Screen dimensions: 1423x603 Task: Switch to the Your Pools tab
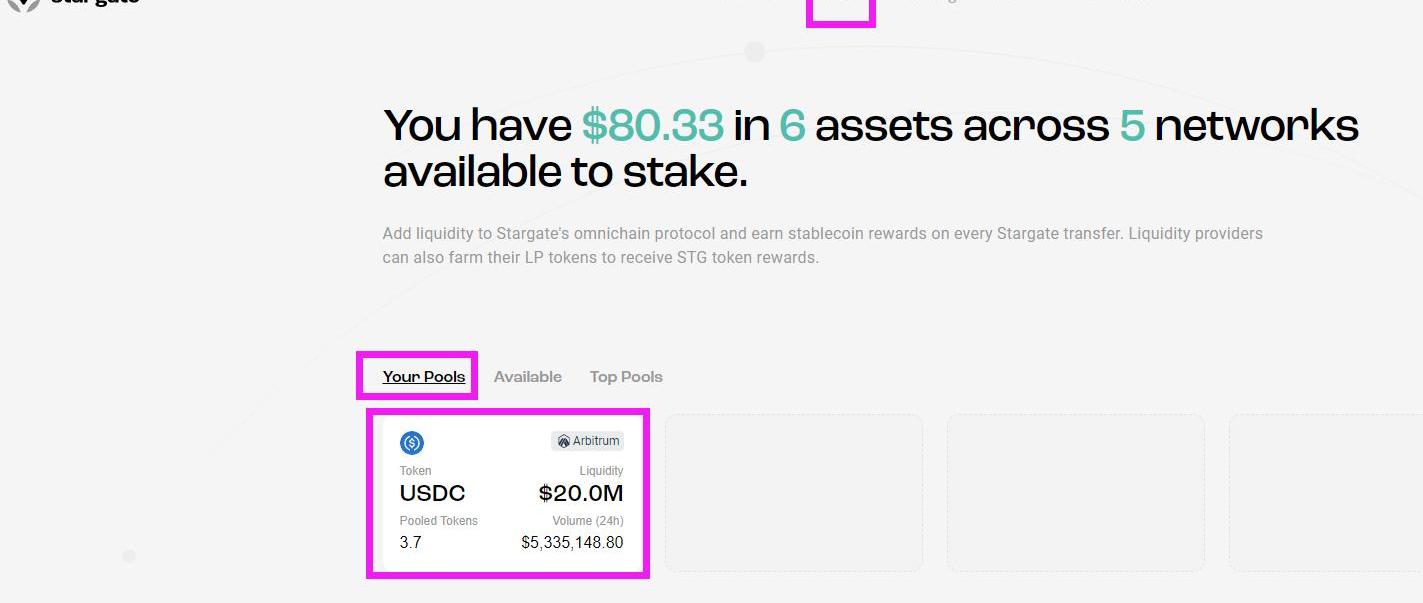[424, 377]
